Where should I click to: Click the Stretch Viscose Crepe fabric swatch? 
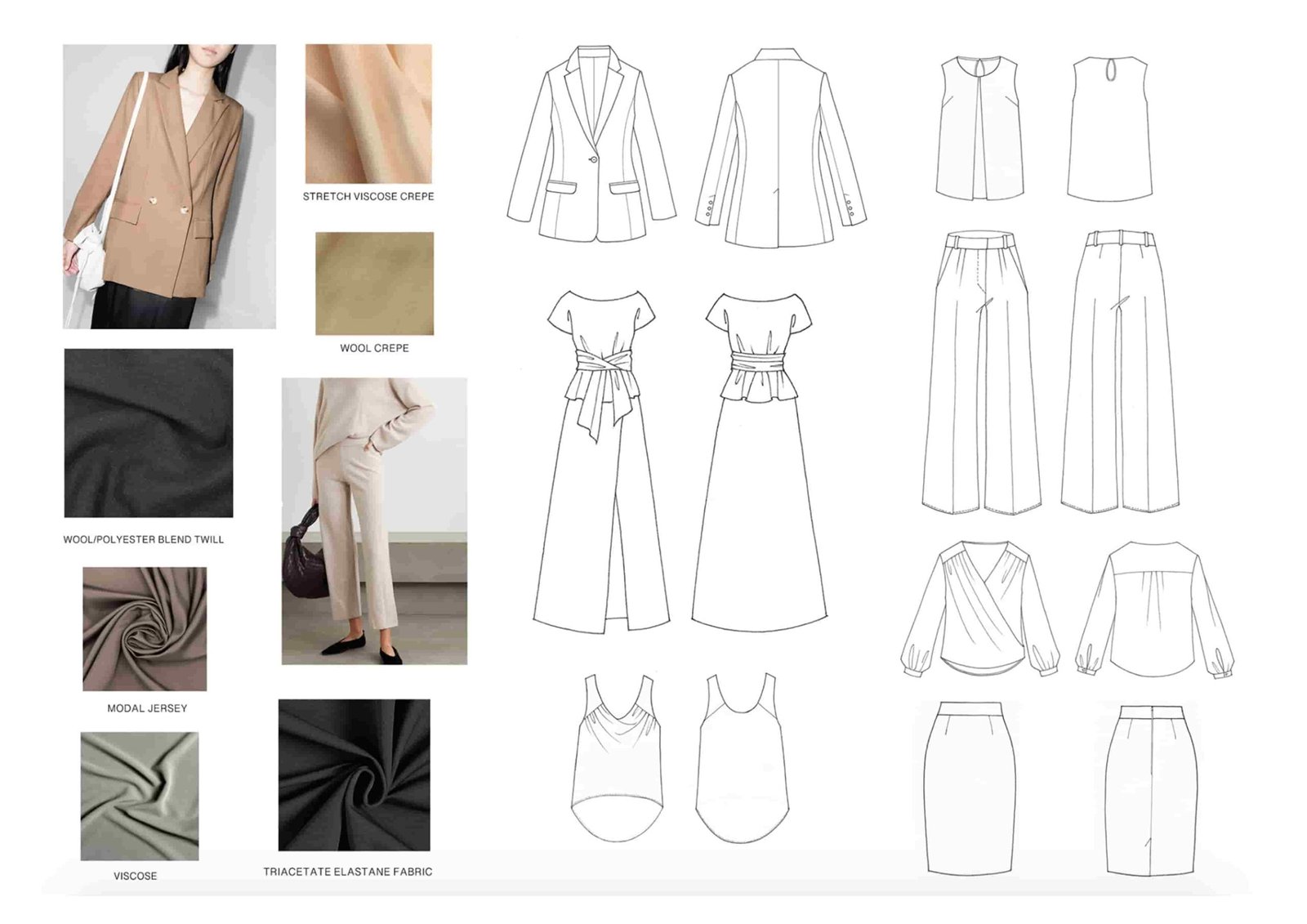(368, 114)
